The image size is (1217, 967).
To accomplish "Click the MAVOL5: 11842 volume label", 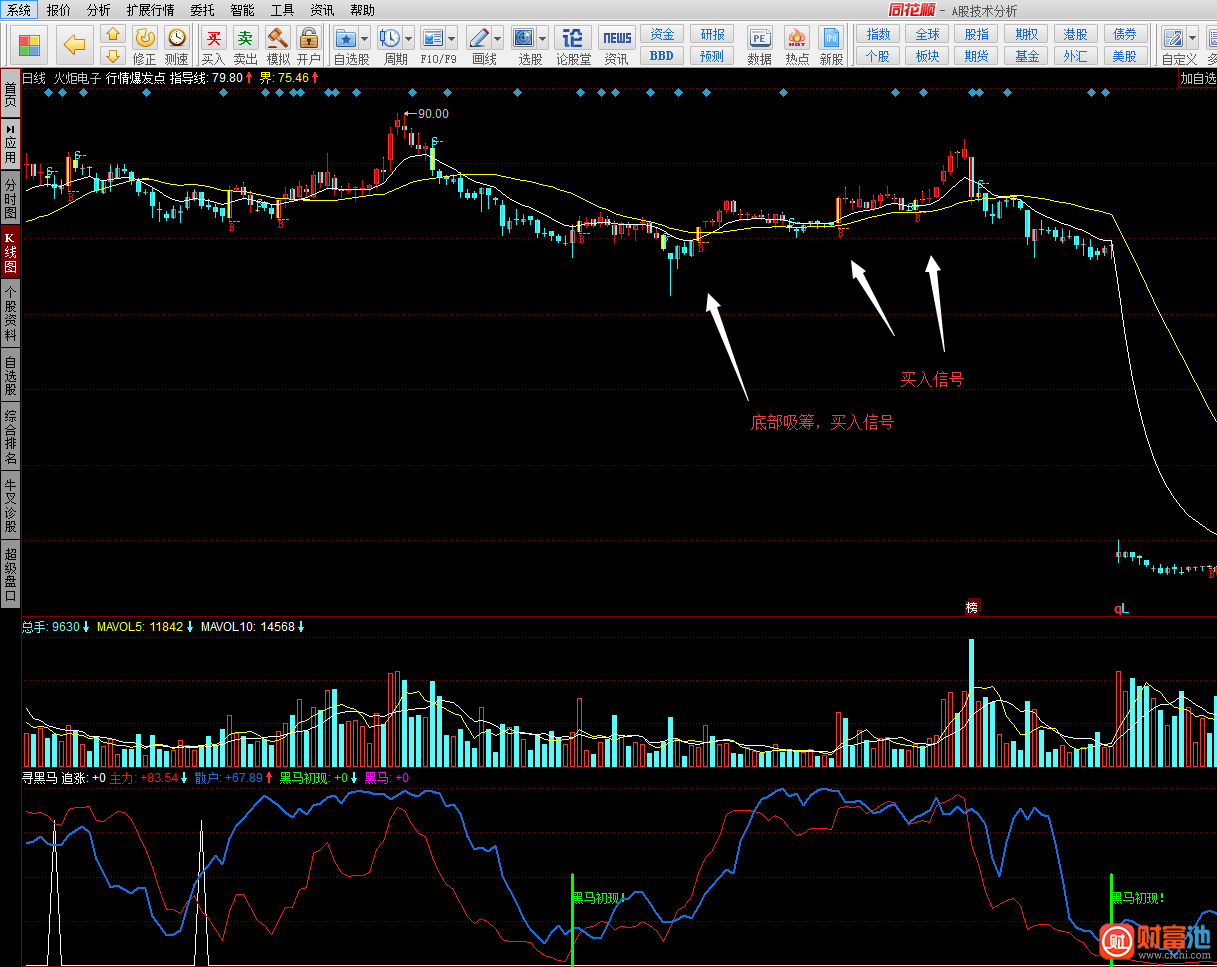I will (140, 627).
